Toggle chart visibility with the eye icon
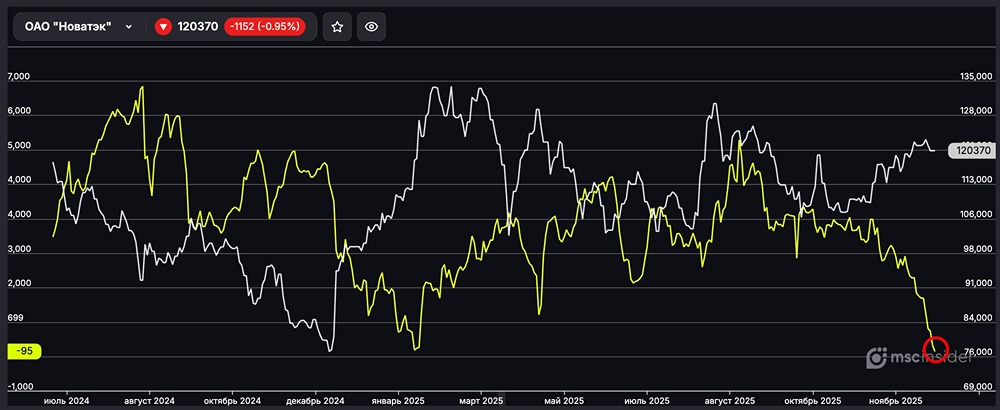 pyautogui.click(x=371, y=27)
